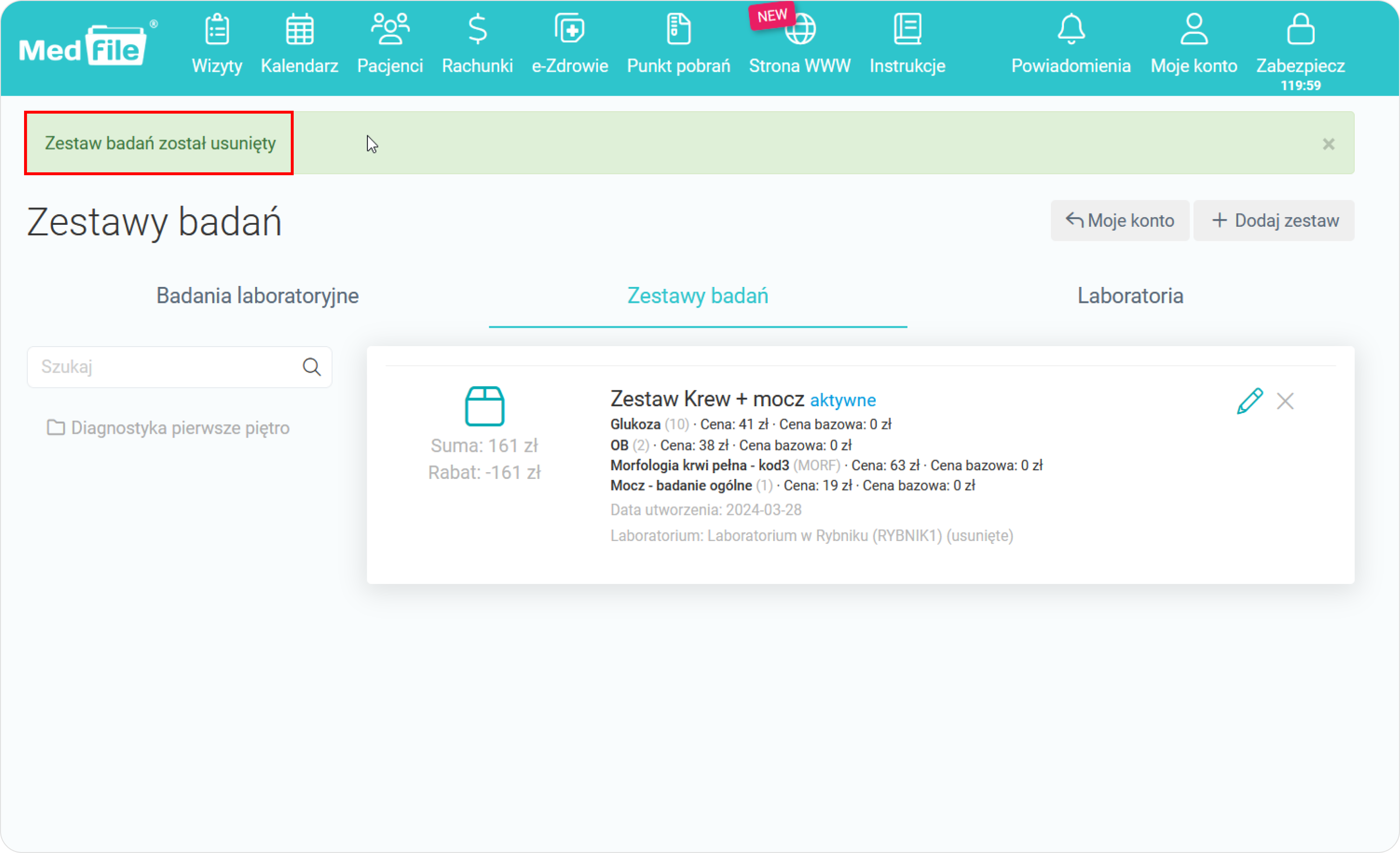The width and height of the screenshot is (1400, 853).
Task: Click the Zestaw badań został usunięty message
Action: [160, 143]
